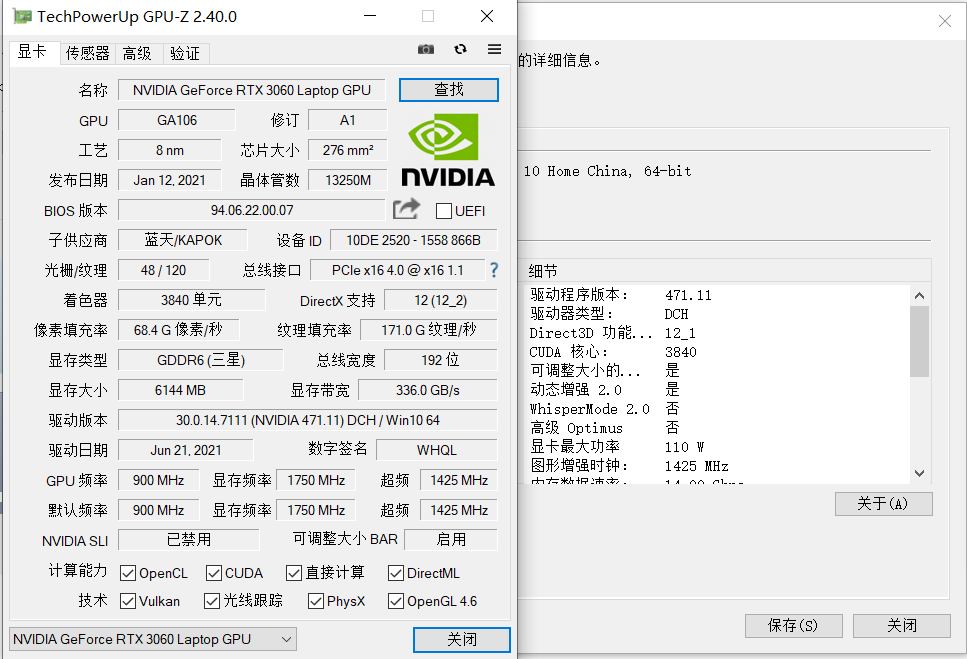Click 保存(S) button in background dialog
The image size is (967, 659).
pyautogui.click(x=793, y=626)
